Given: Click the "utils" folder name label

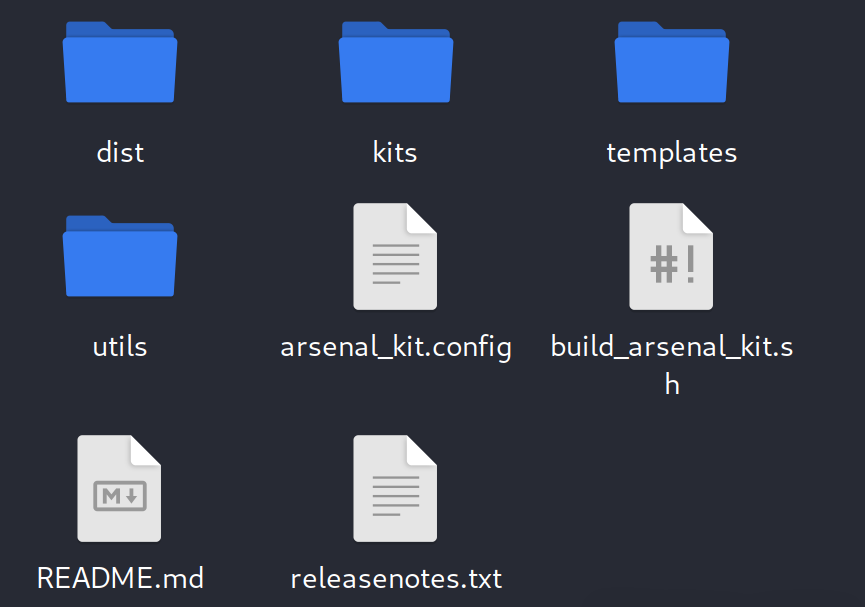Looking at the screenshot, I should click(x=120, y=346).
